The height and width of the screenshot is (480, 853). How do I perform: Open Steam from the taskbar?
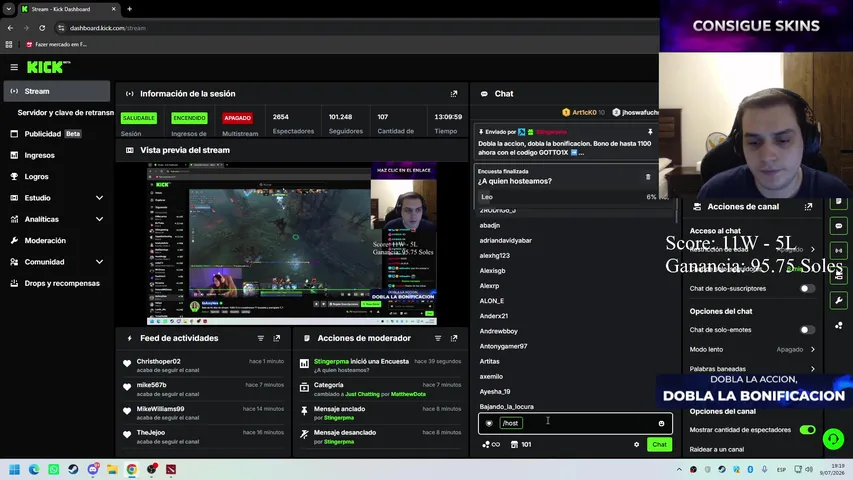click(73, 469)
